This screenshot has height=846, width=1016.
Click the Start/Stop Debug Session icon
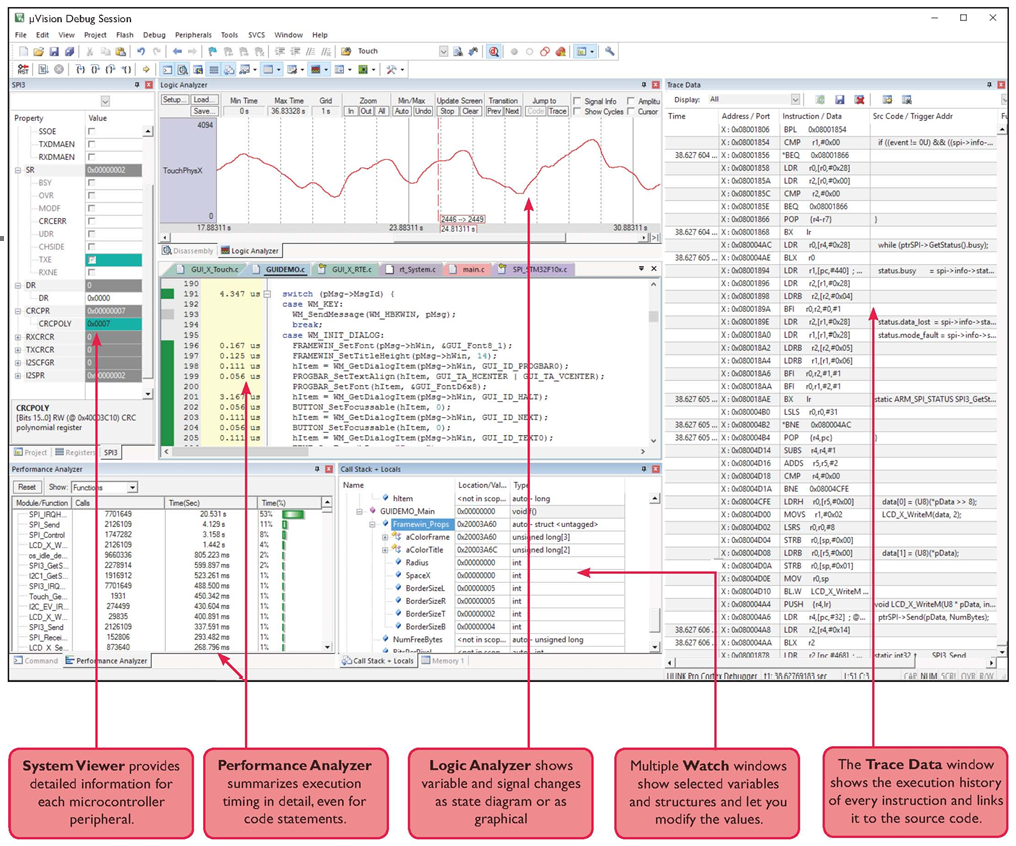(494, 50)
